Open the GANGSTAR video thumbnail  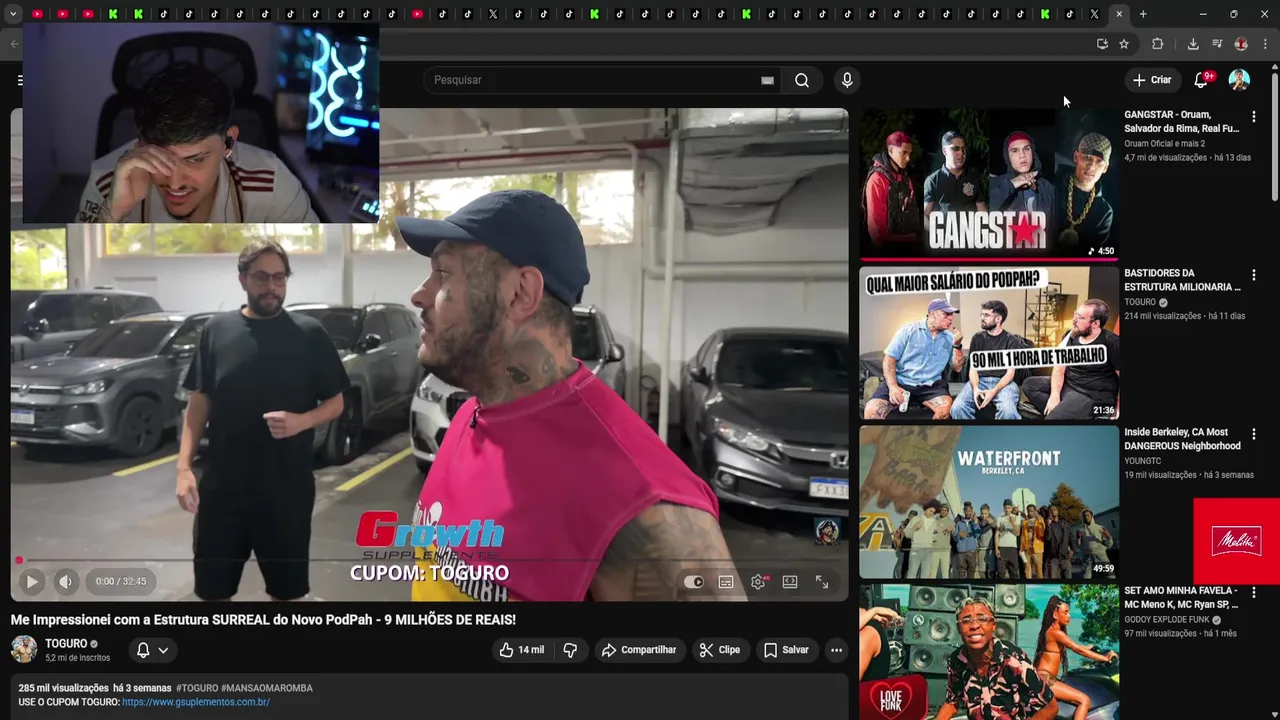(989, 184)
